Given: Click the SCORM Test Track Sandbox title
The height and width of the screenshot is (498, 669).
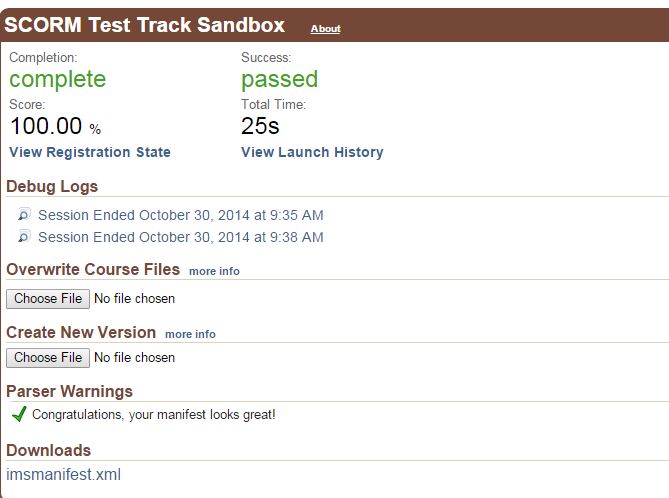Looking at the screenshot, I should [x=145, y=26].
